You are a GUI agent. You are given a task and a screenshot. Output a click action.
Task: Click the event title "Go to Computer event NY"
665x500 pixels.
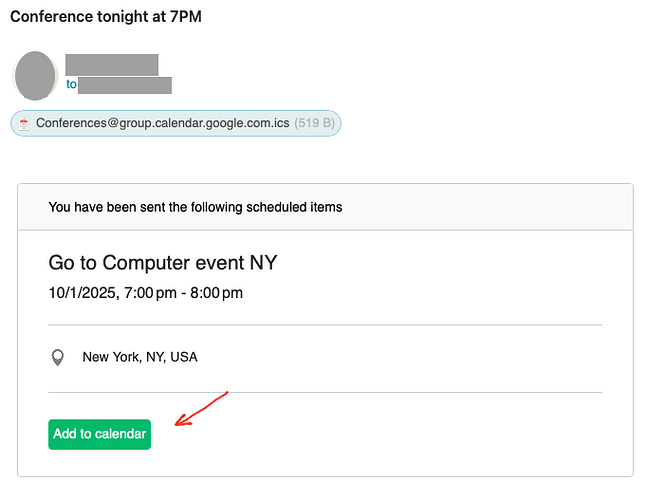tap(163, 263)
